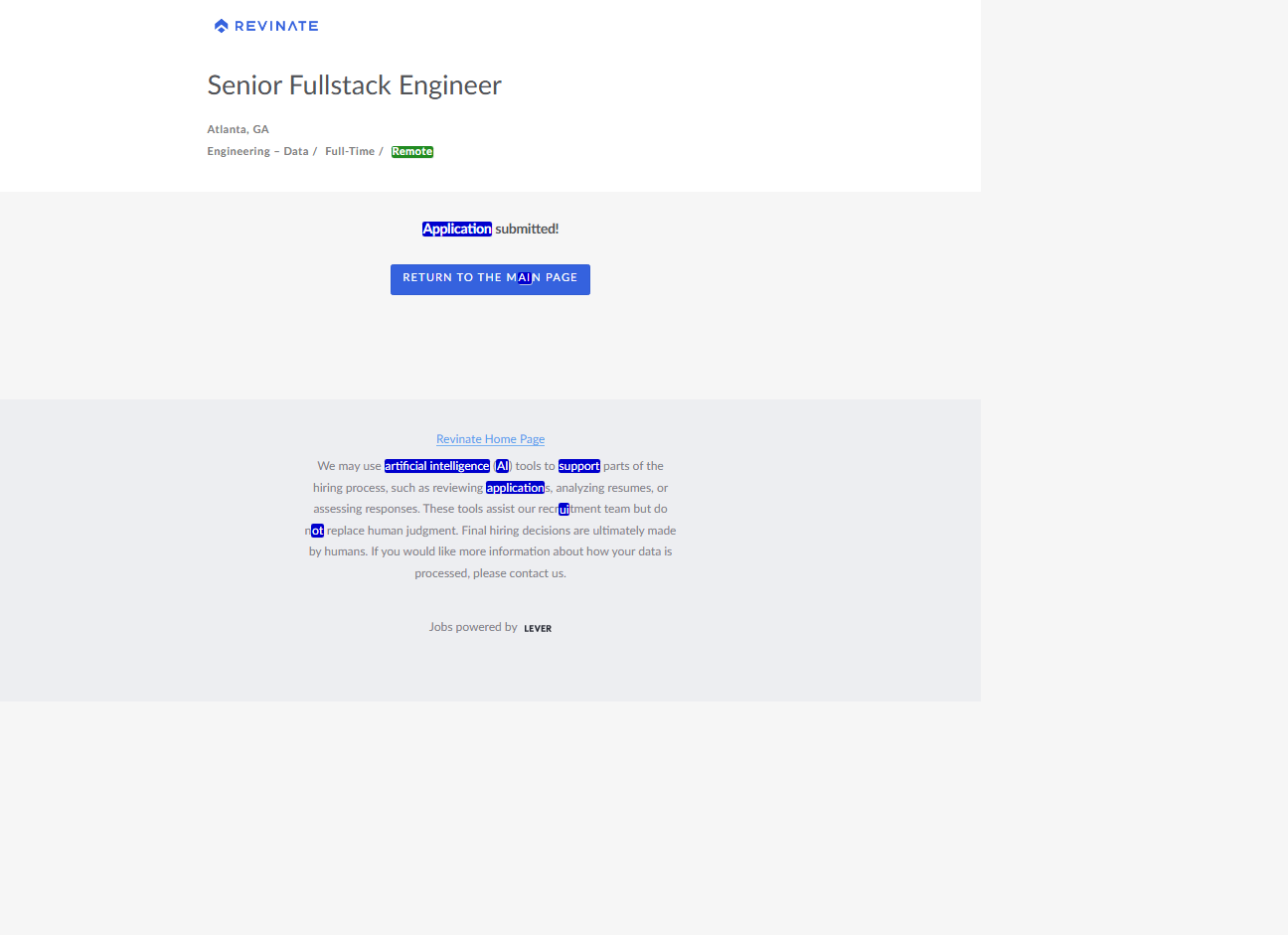Click highlighted 'ot' before 'replace human judgment'
Viewport: 1288px width, 935px height.
(317, 531)
